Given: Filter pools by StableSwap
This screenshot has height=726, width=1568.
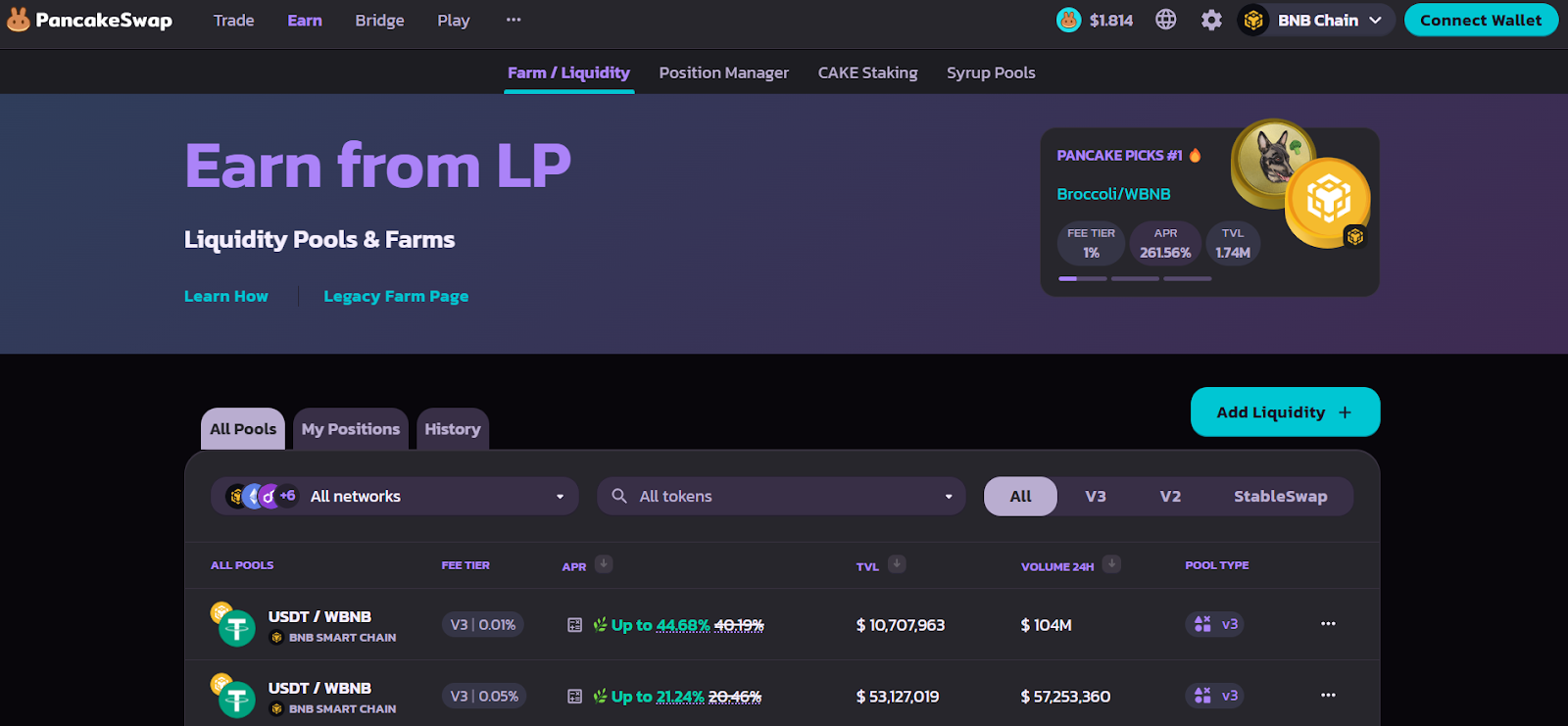Looking at the screenshot, I should pos(1280,496).
